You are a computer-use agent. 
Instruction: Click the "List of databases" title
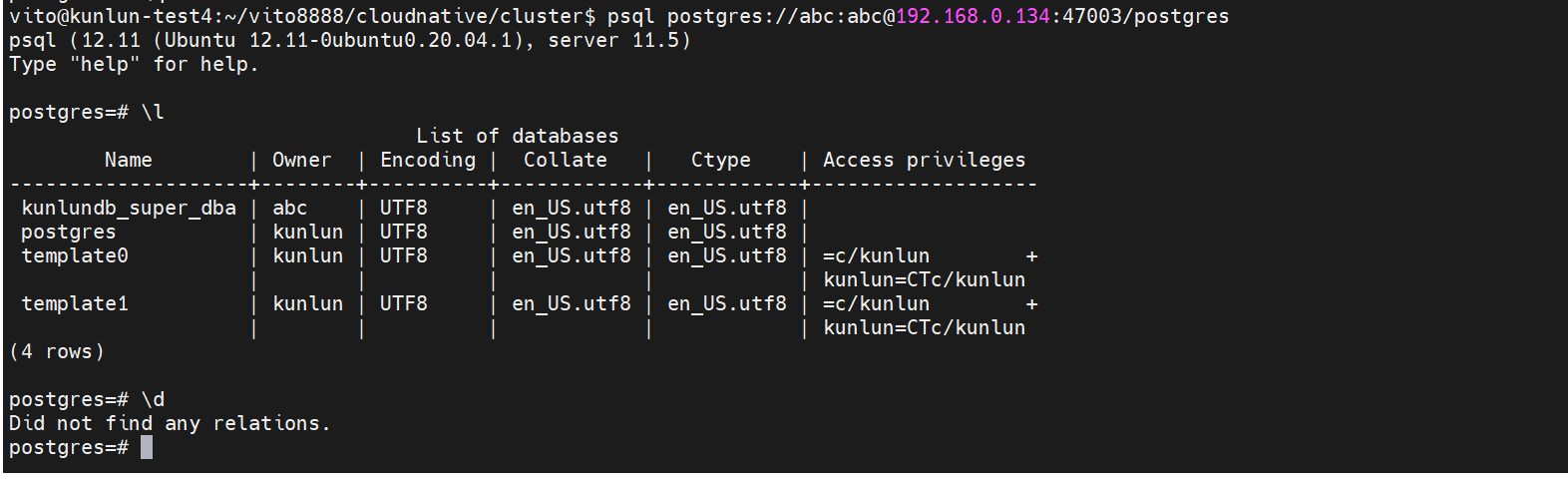pos(517,136)
